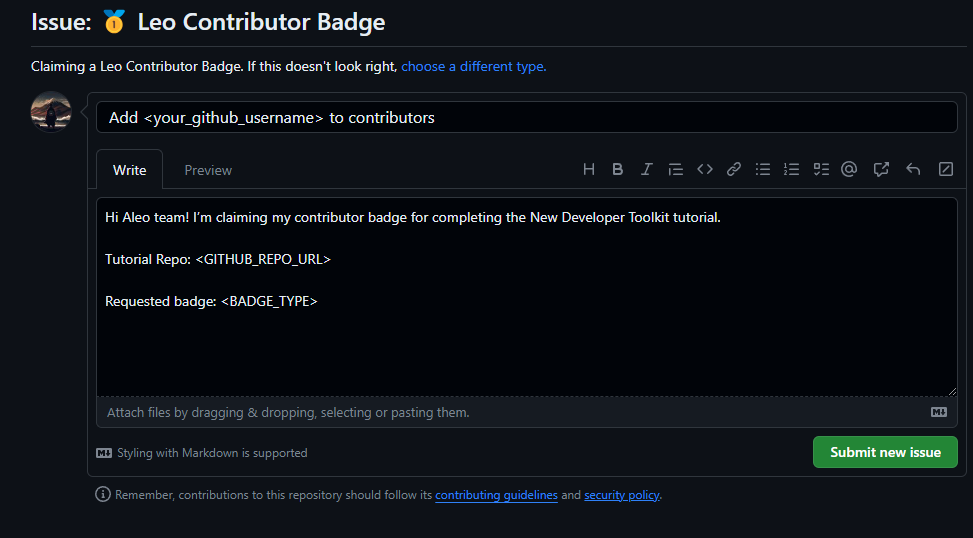Click the issue title input field
Screen dimensions: 973x538
coord(526,117)
